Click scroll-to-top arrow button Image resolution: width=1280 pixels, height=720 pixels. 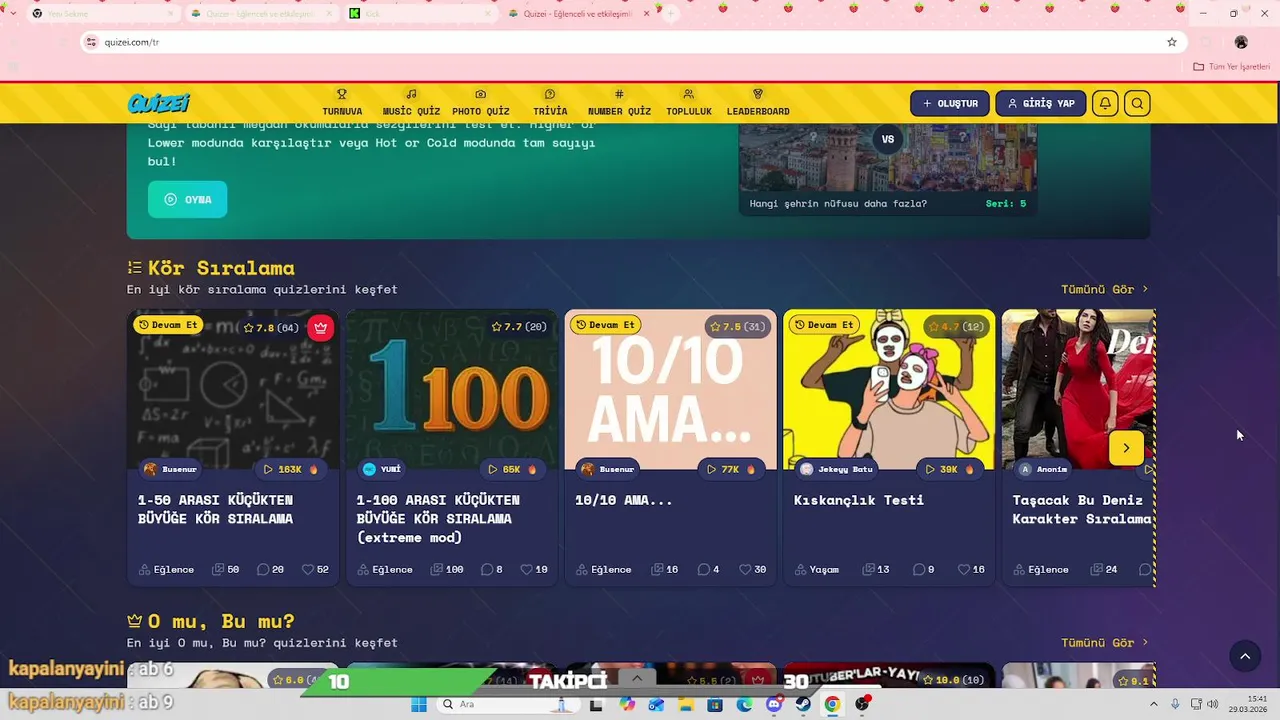[1245, 656]
